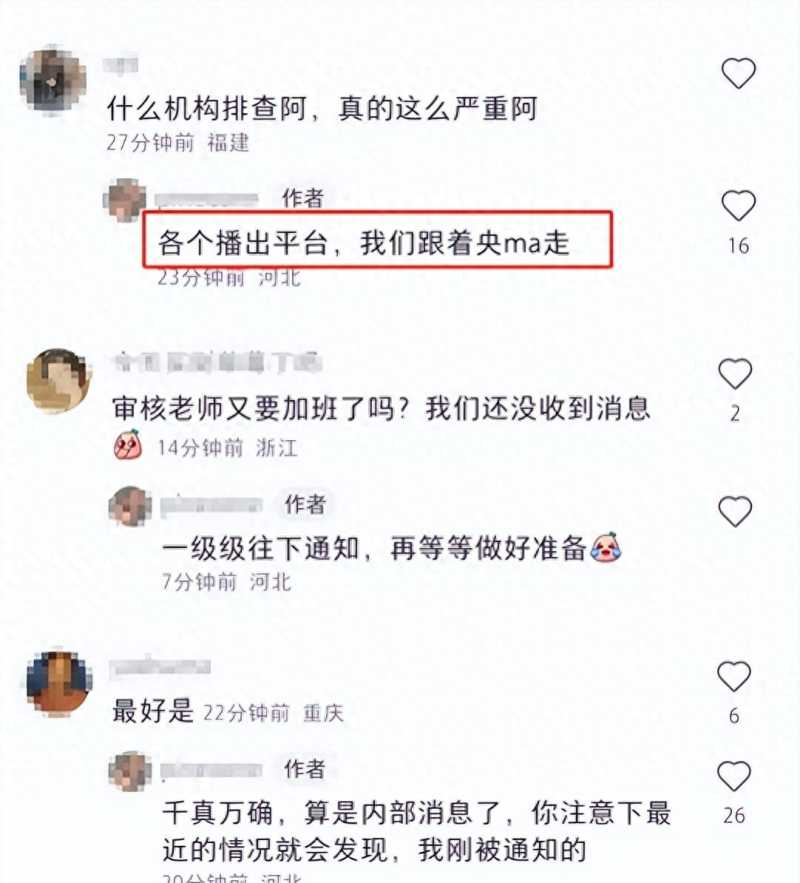The height and width of the screenshot is (883, 800).
Task: Like the Zhejiang comment about 审核老师
Action: [x=735, y=373]
